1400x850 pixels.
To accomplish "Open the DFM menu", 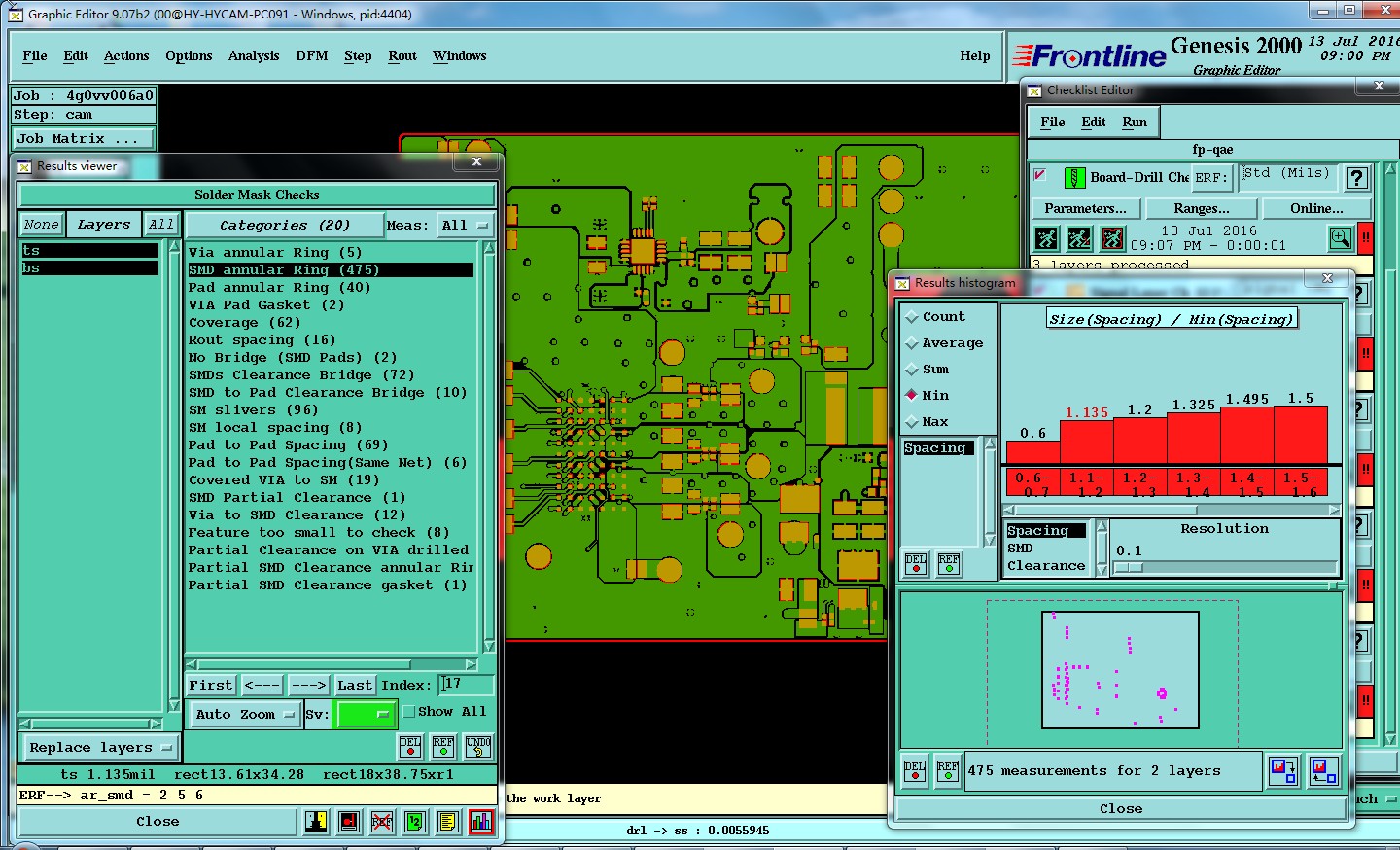I will 312,56.
